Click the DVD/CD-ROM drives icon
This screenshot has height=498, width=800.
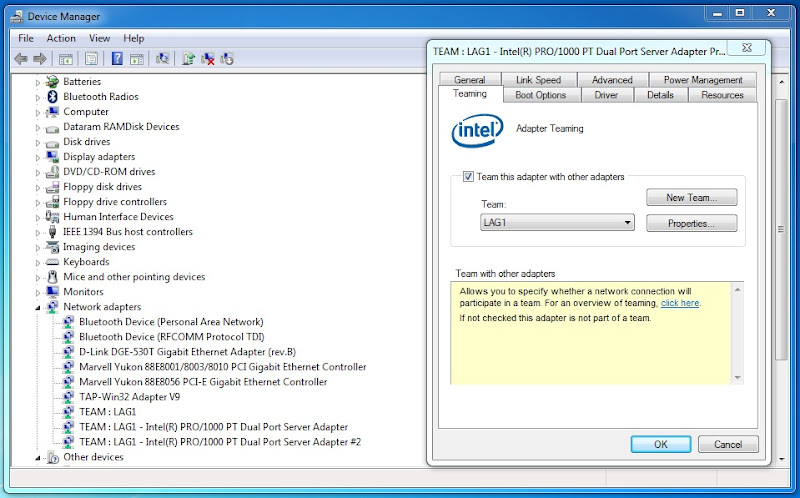(52, 172)
